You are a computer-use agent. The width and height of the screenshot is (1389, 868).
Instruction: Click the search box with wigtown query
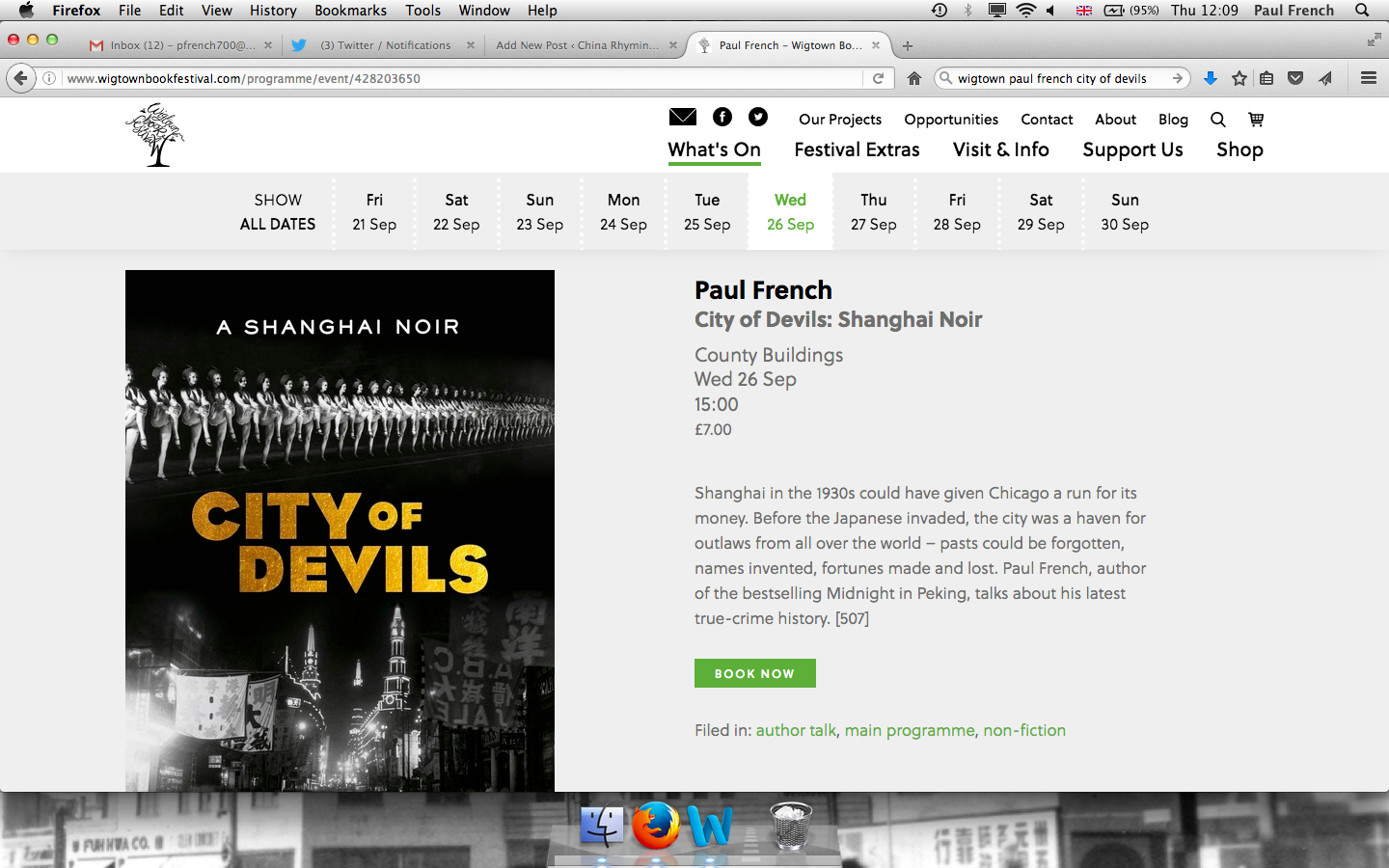click(1061, 78)
